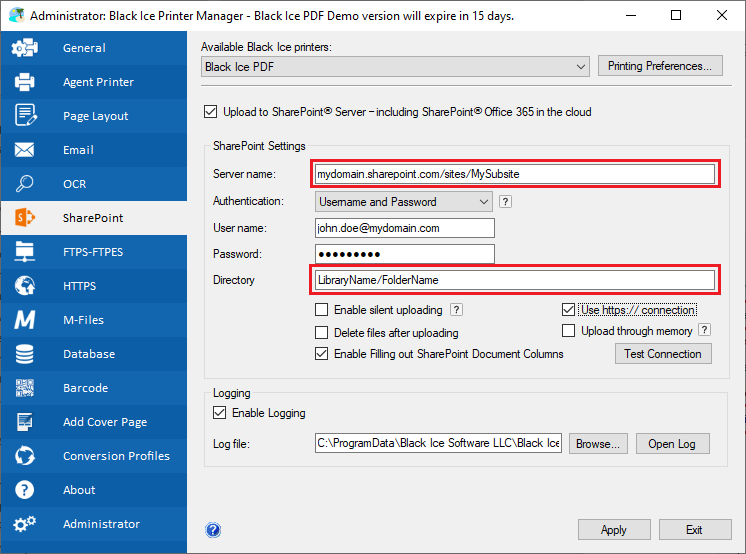Select the Barcode QR icon
746x554 pixels.
pos(25,388)
